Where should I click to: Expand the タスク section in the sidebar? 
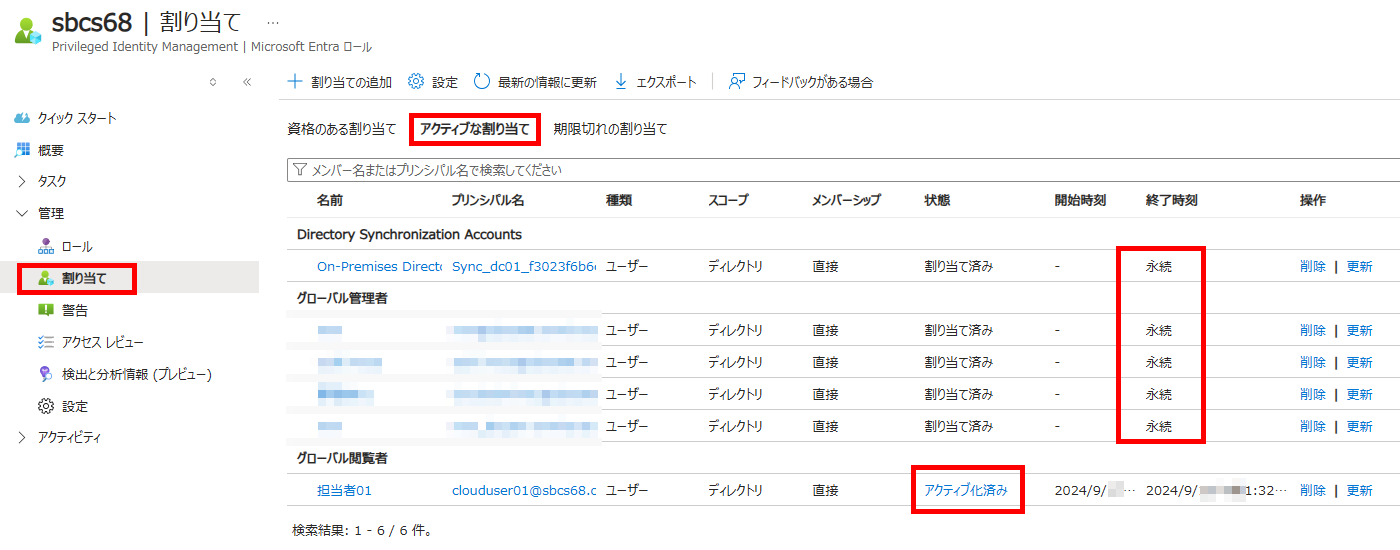click(23, 181)
